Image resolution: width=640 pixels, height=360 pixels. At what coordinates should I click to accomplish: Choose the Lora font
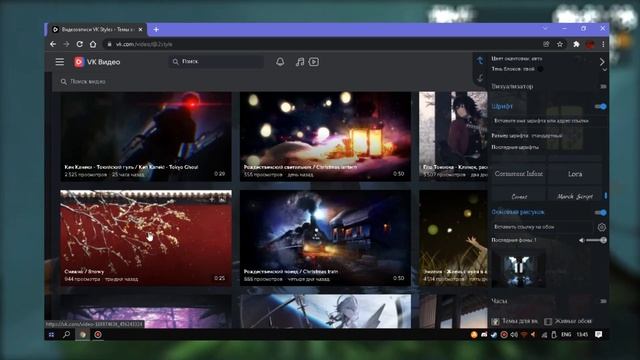coord(575,174)
